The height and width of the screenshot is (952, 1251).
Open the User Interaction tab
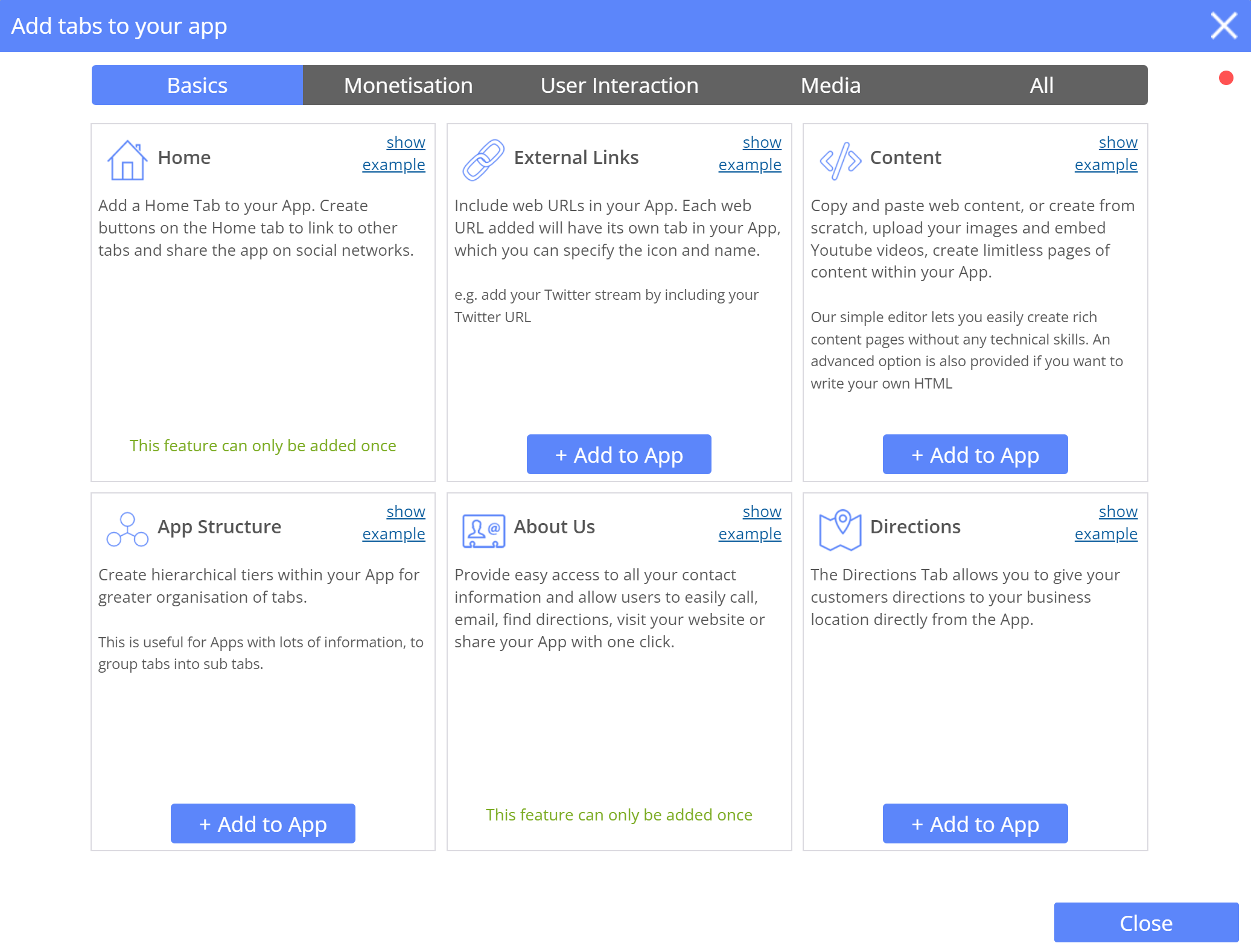[619, 85]
